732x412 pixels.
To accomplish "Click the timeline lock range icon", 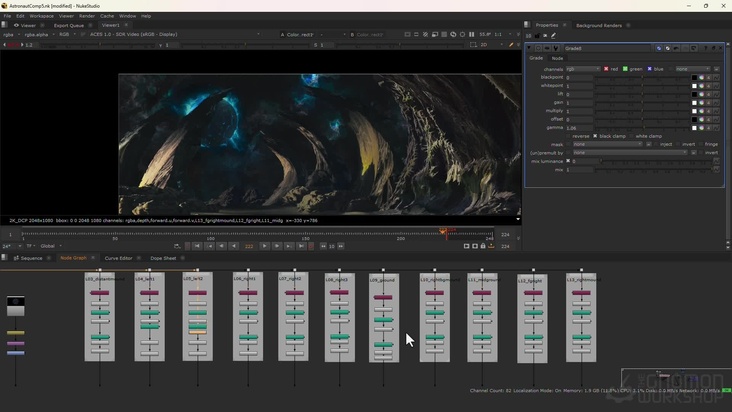I will (x=483, y=246).
